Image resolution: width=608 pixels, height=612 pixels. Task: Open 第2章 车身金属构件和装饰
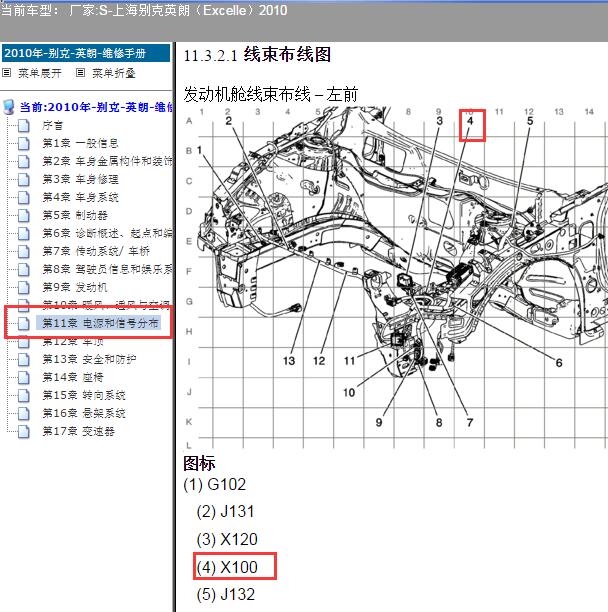point(107,161)
